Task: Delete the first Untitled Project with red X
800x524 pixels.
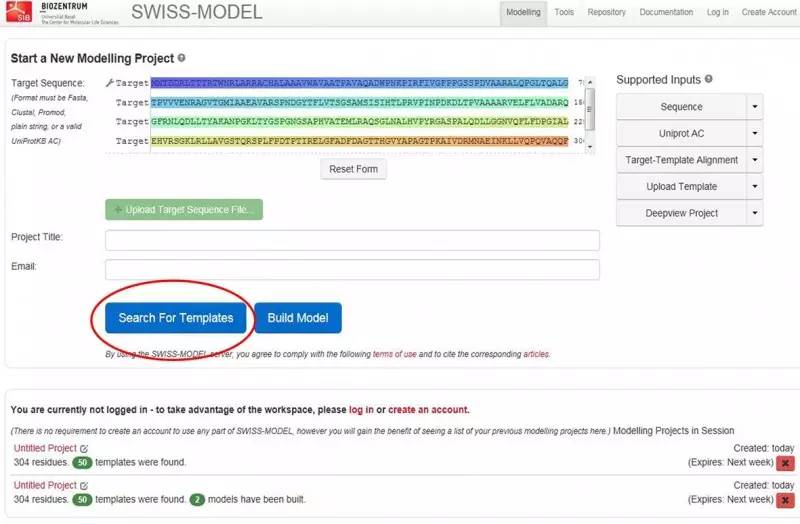Action: (785, 463)
